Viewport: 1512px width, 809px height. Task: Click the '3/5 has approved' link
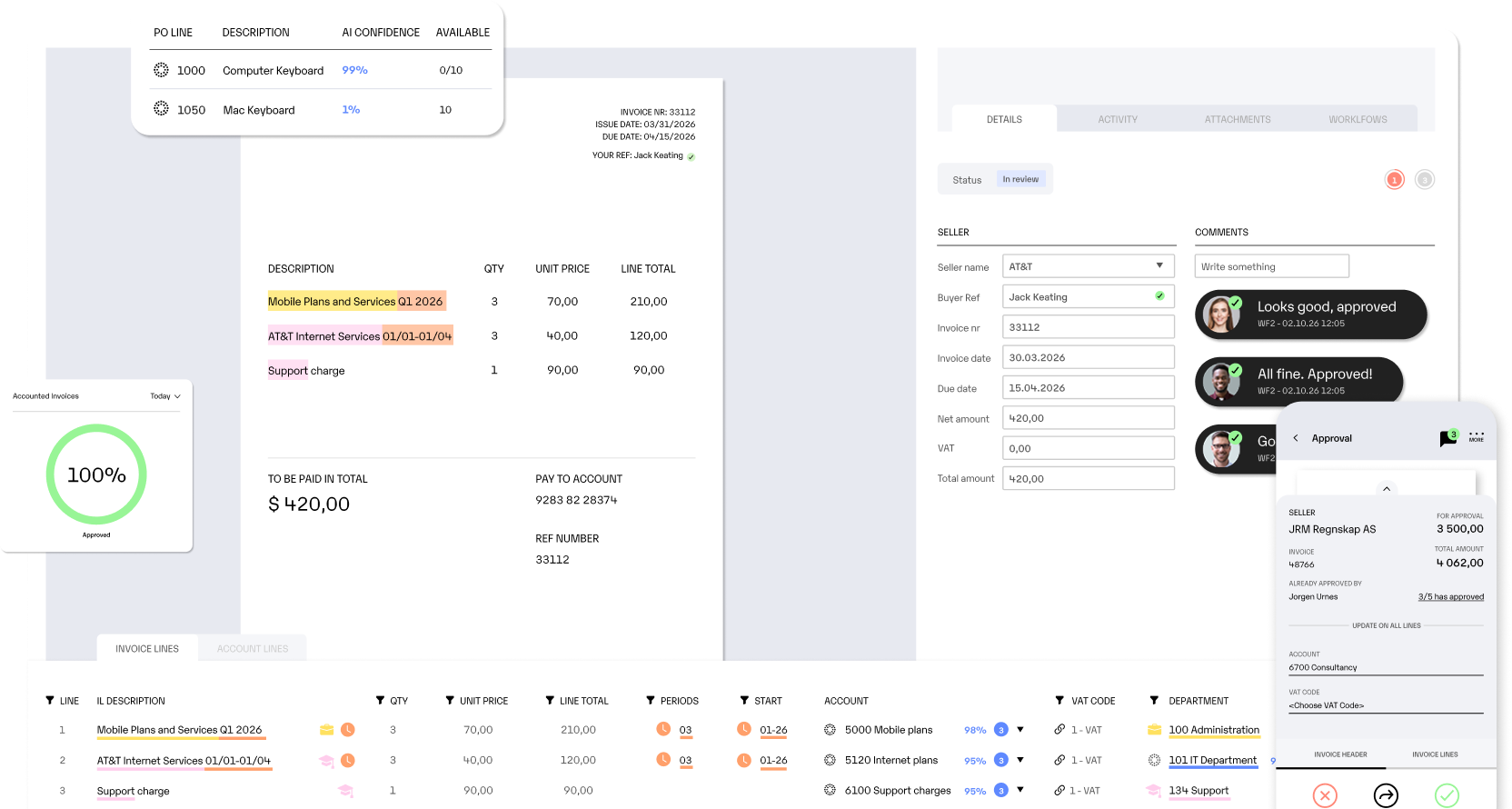tap(1451, 597)
